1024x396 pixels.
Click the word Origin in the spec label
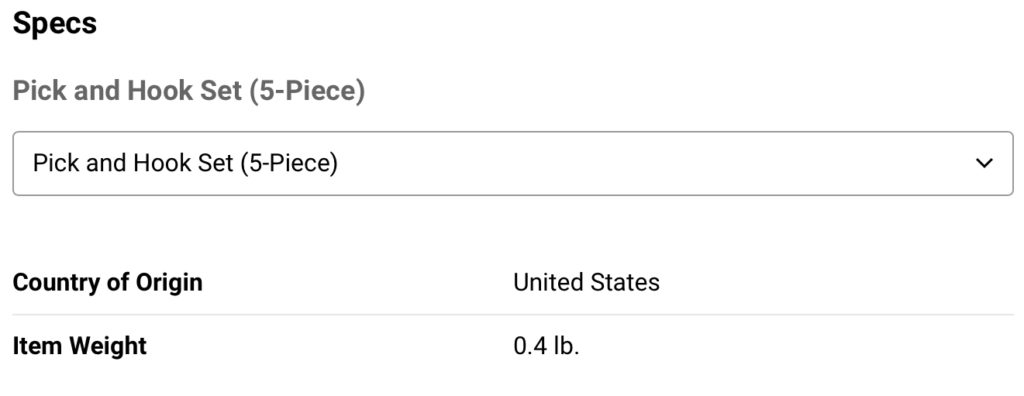pyautogui.click(x=168, y=284)
